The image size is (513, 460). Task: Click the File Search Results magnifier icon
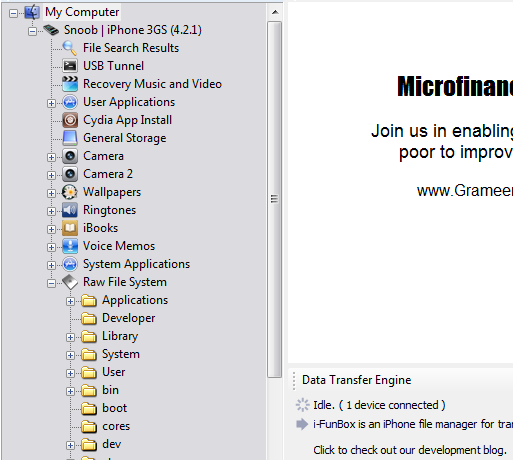click(x=70, y=48)
